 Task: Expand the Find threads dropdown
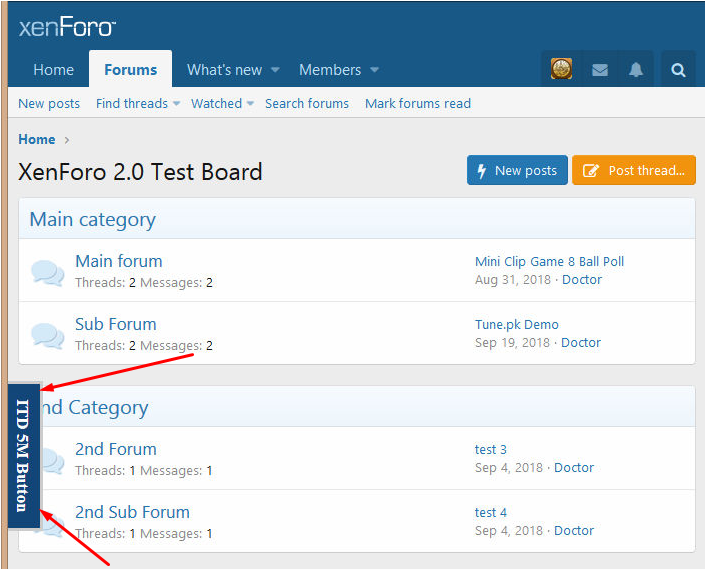[176, 104]
